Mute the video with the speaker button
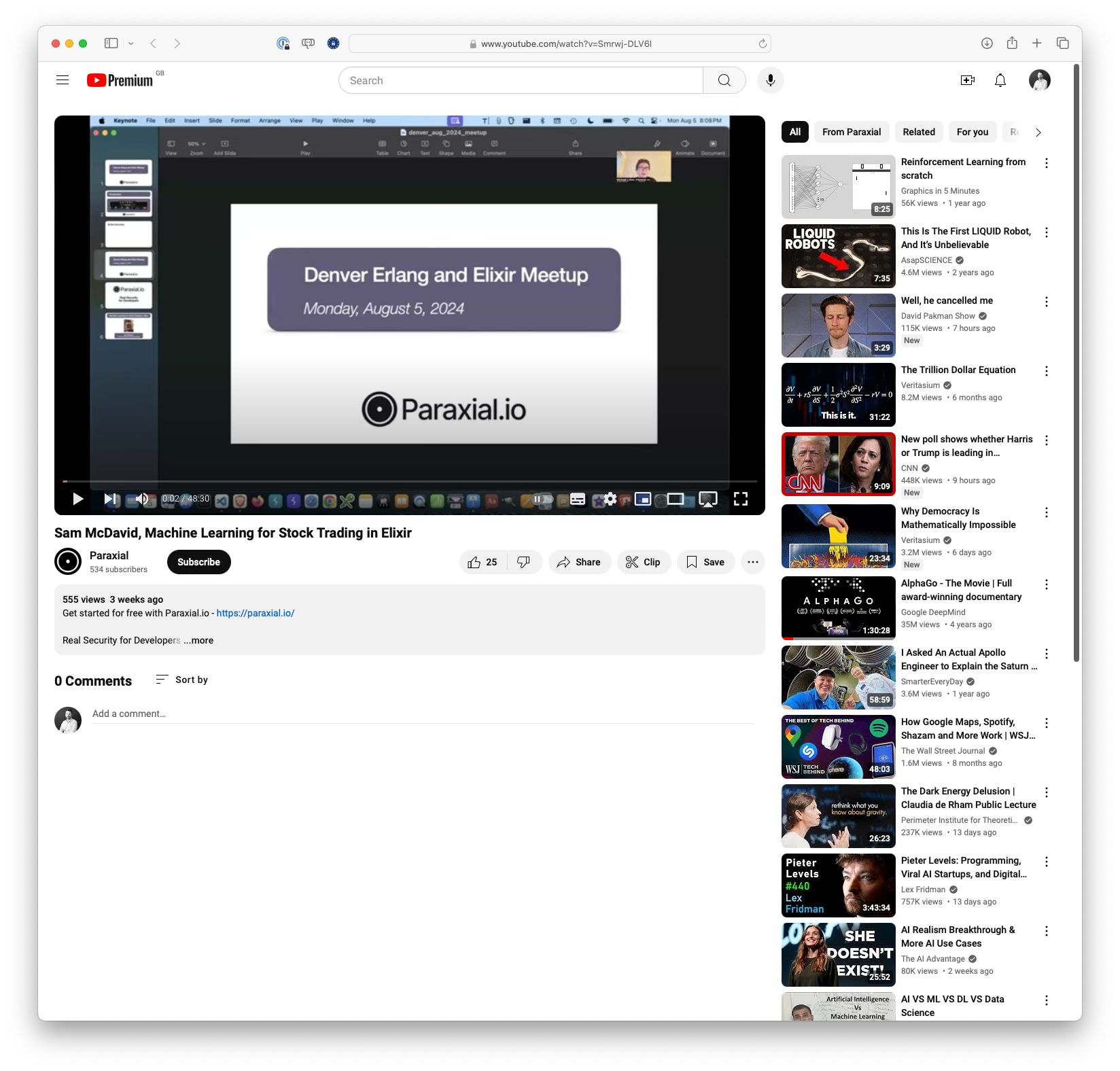Image resolution: width=1120 pixels, height=1071 pixels. tap(142, 499)
